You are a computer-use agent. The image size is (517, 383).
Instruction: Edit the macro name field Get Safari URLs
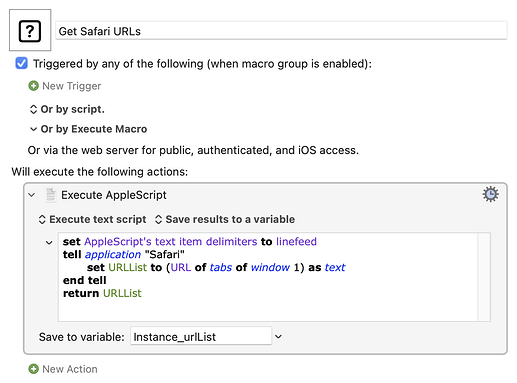(281, 31)
